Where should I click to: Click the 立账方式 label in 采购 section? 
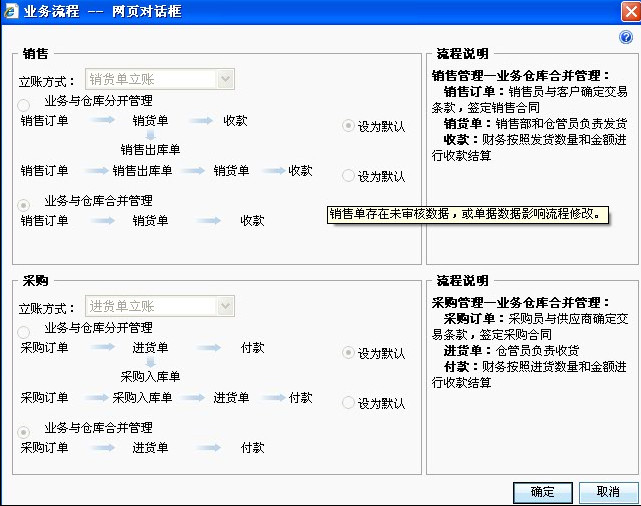point(46,309)
